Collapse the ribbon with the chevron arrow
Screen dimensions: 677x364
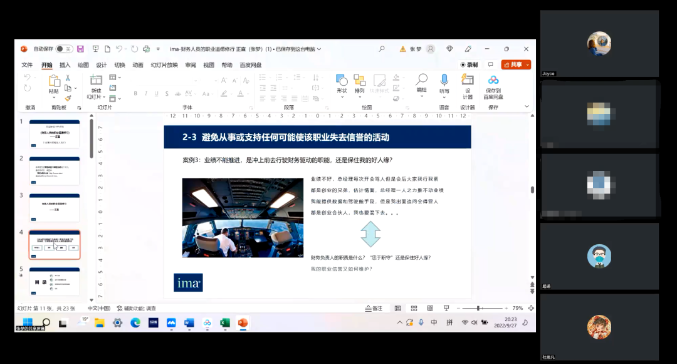526,106
